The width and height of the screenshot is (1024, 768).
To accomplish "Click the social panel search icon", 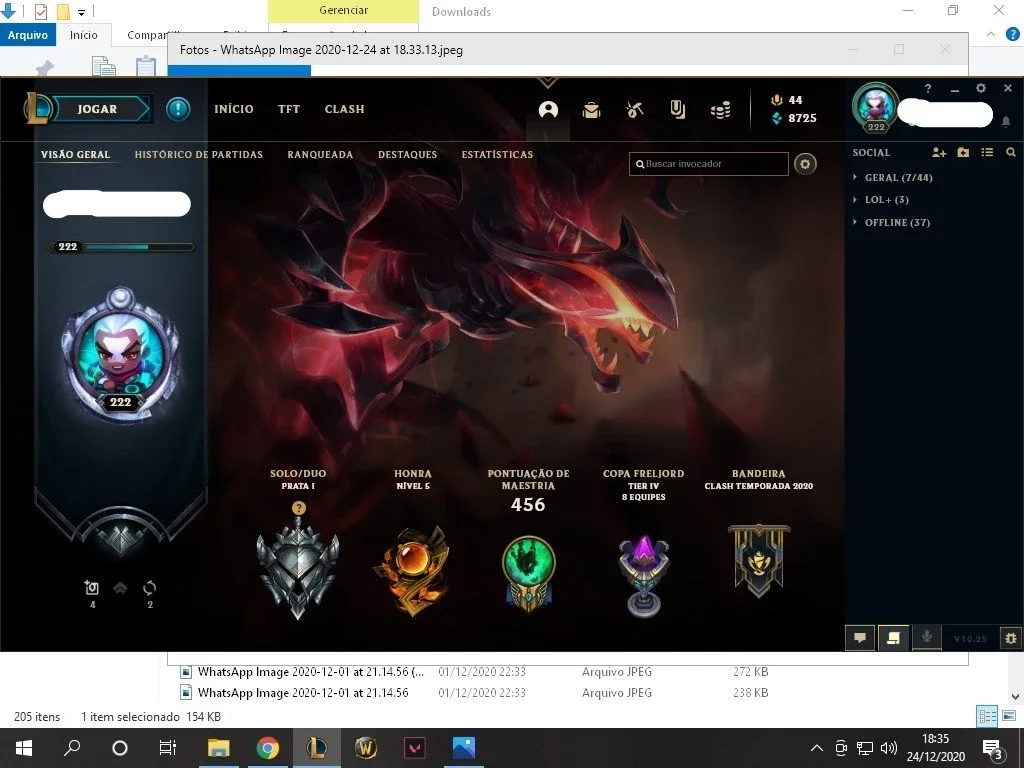I will pyautogui.click(x=1010, y=152).
